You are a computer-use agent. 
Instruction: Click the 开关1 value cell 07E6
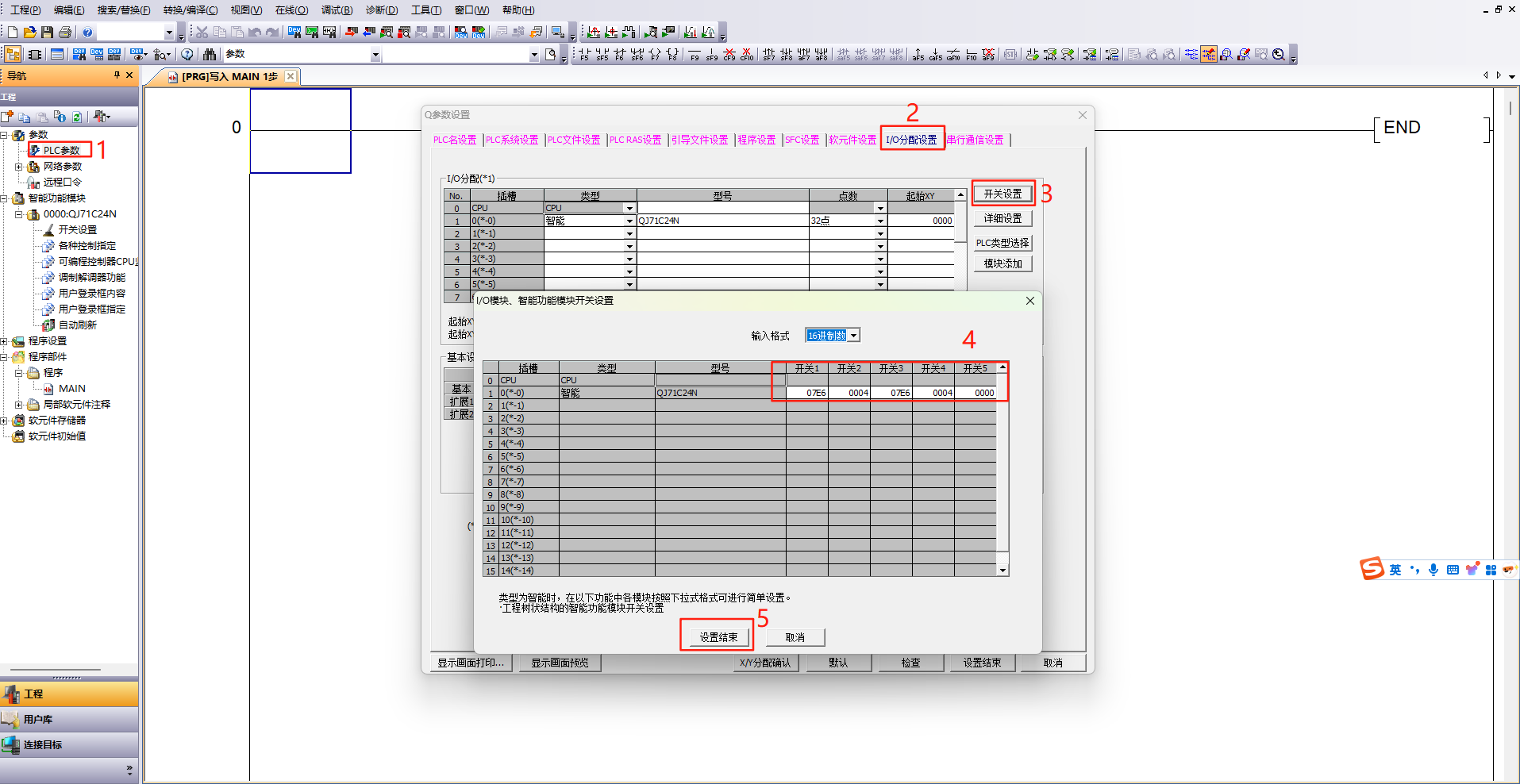pyautogui.click(x=807, y=393)
